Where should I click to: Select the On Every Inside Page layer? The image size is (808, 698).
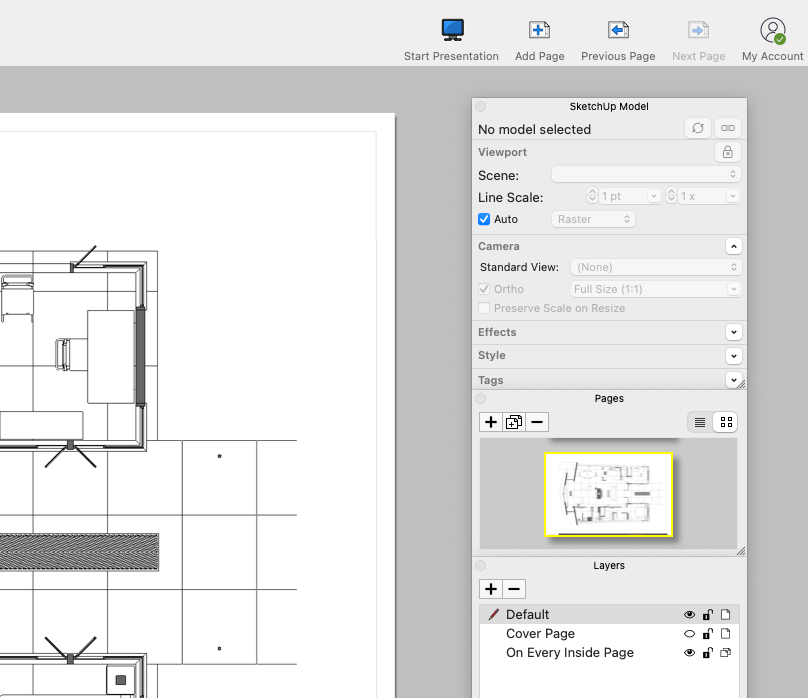569,653
